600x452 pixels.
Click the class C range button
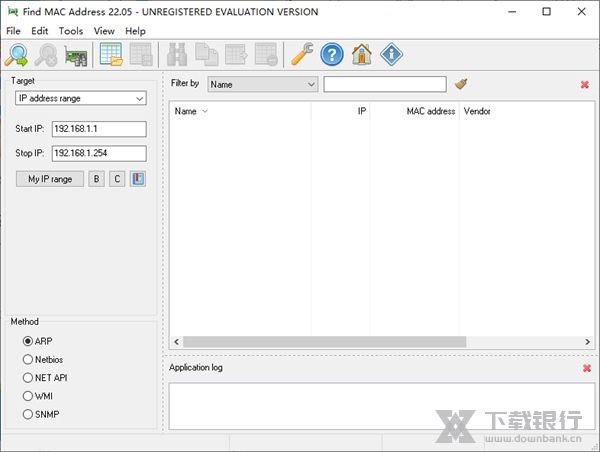tap(117, 179)
